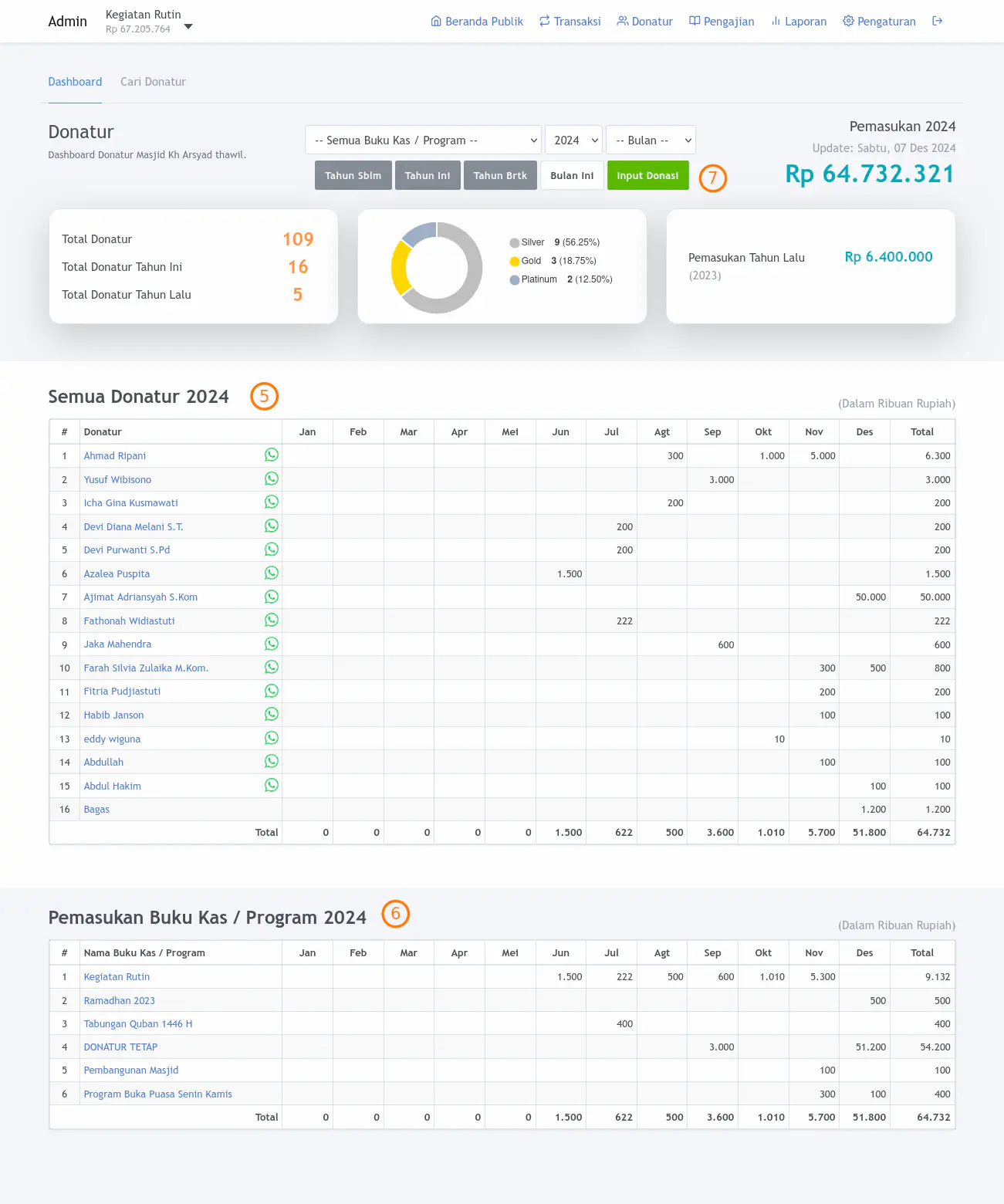Viewport: 1004px width, 1204px height.
Task: Open WhatsApp chat for Fitria Pudjiastuti
Action: pyautogui.click(x=272, y=691)
